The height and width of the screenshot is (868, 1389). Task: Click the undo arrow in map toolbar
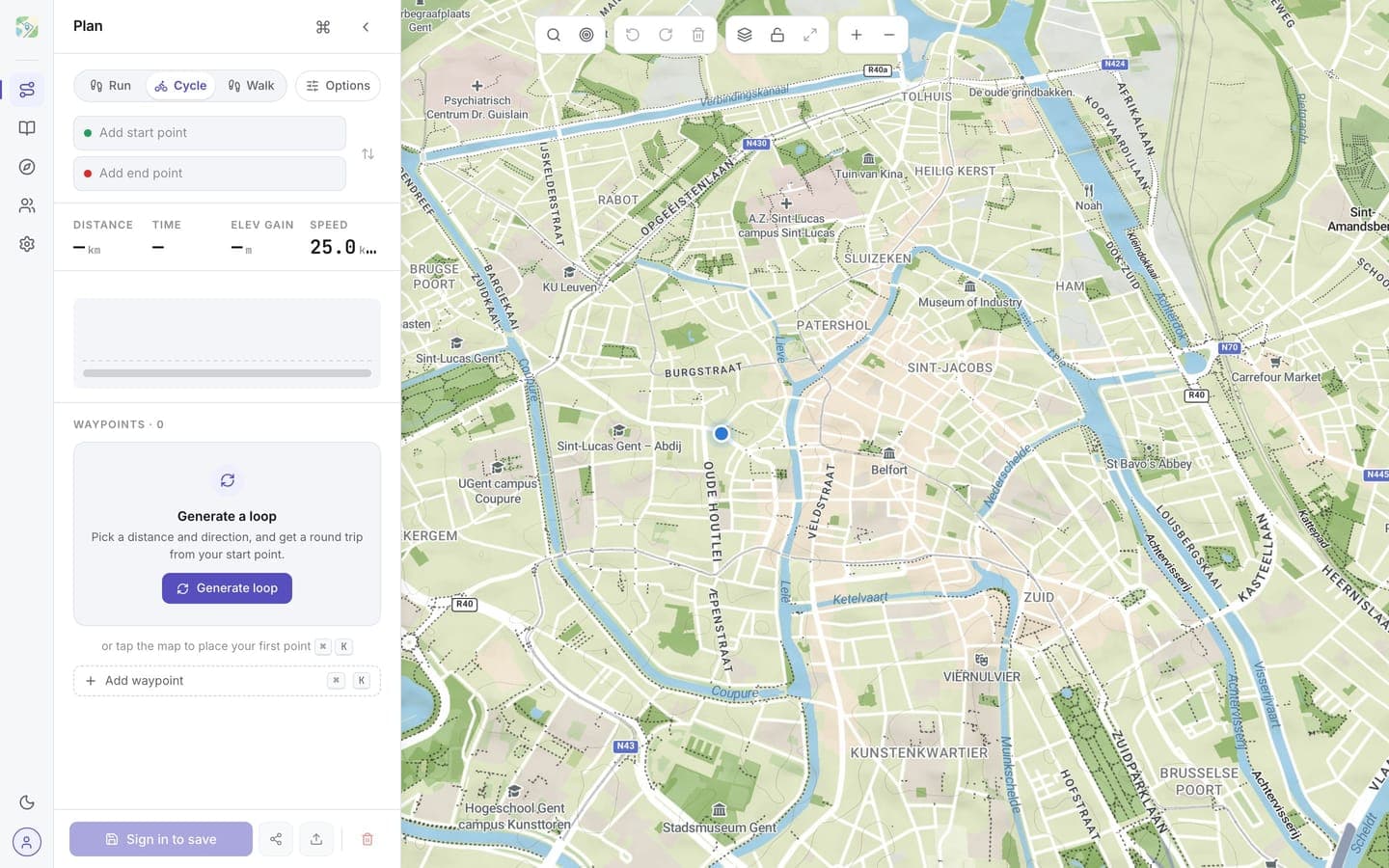tap(633, 35)
